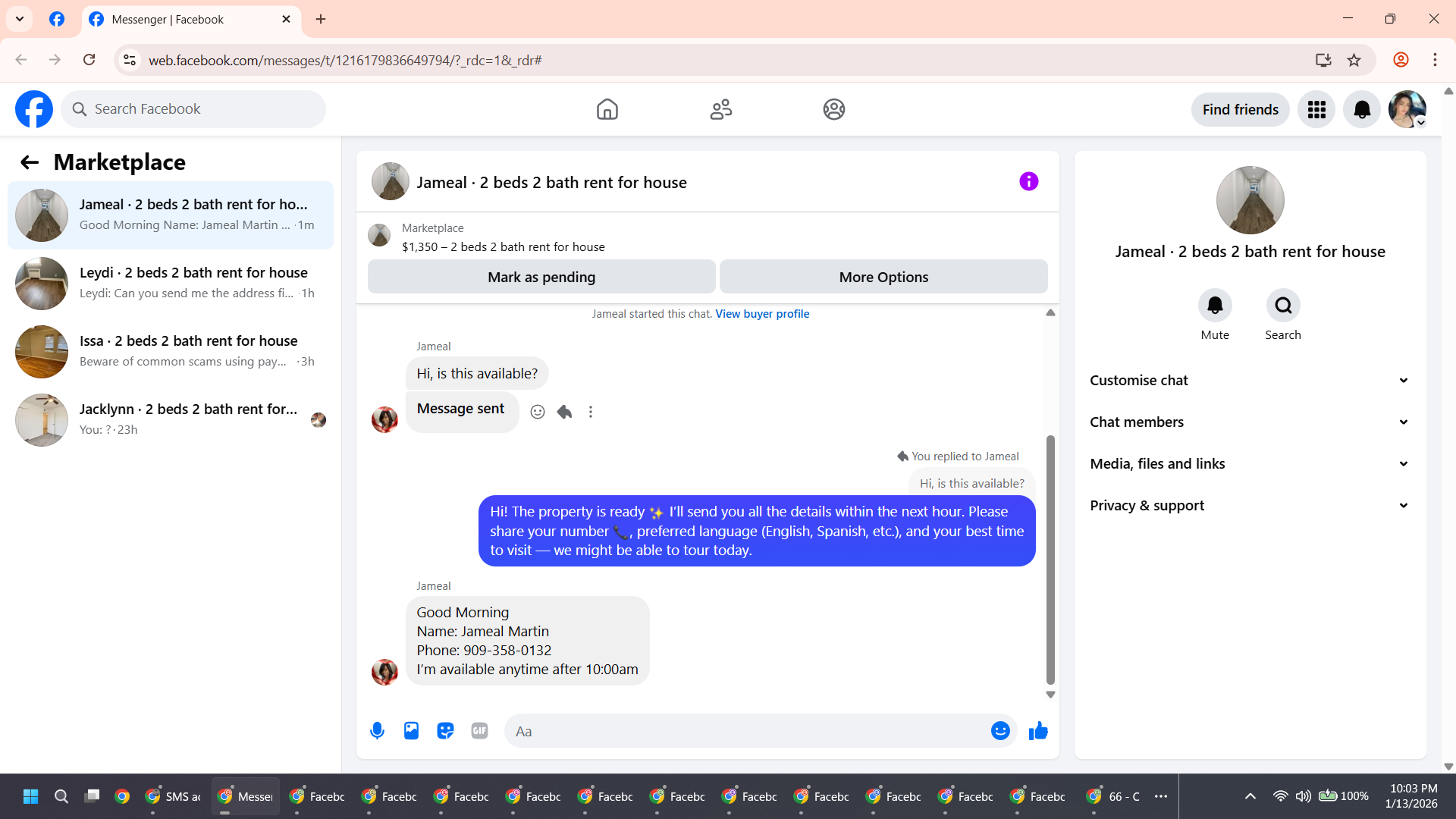Image resolution: width=1456 pixels, height=819 pixels.
Task: Open Facebook notifications bell
Action: tap(1362, 110)
